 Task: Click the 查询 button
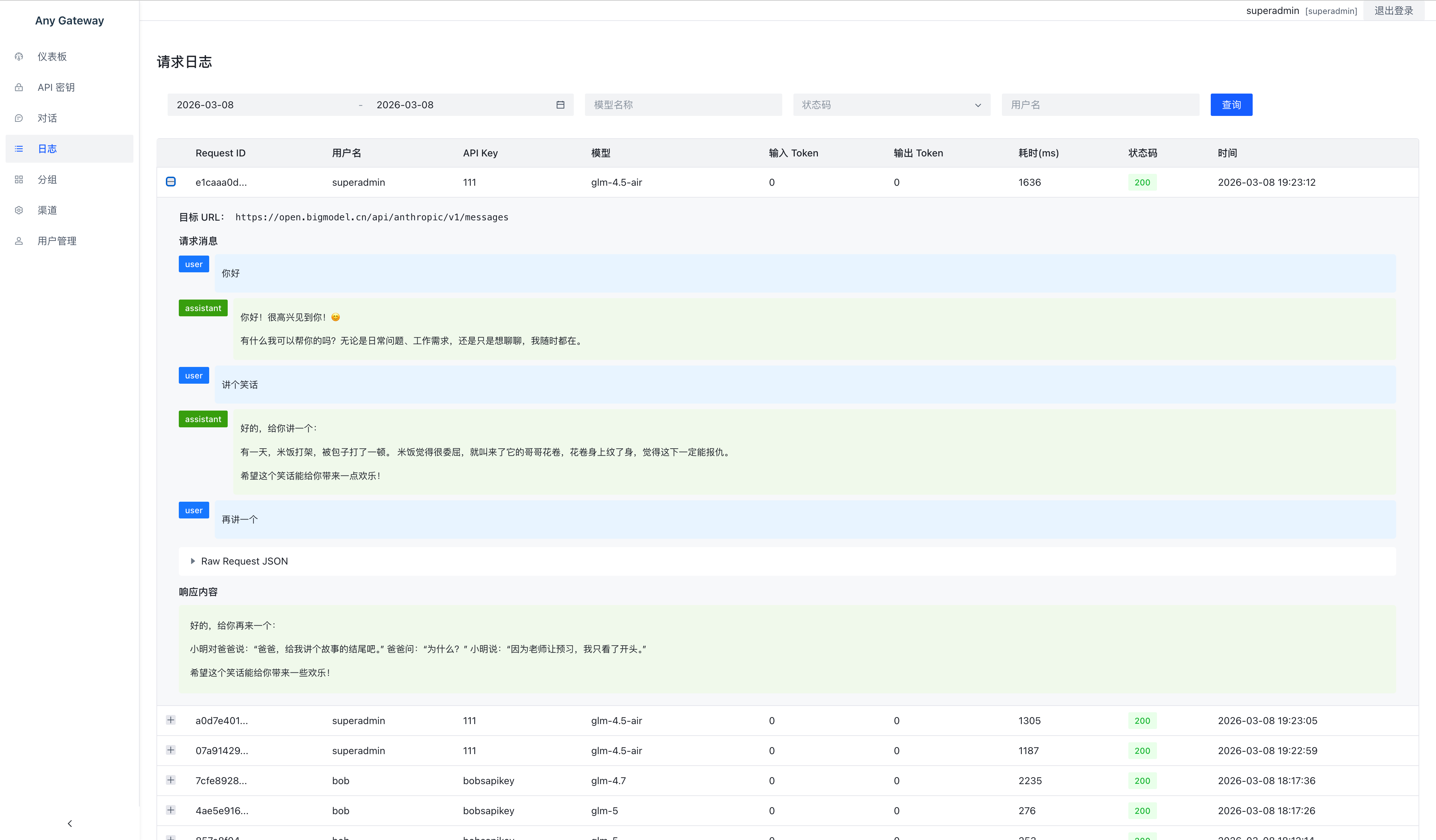click(1231, 105)
